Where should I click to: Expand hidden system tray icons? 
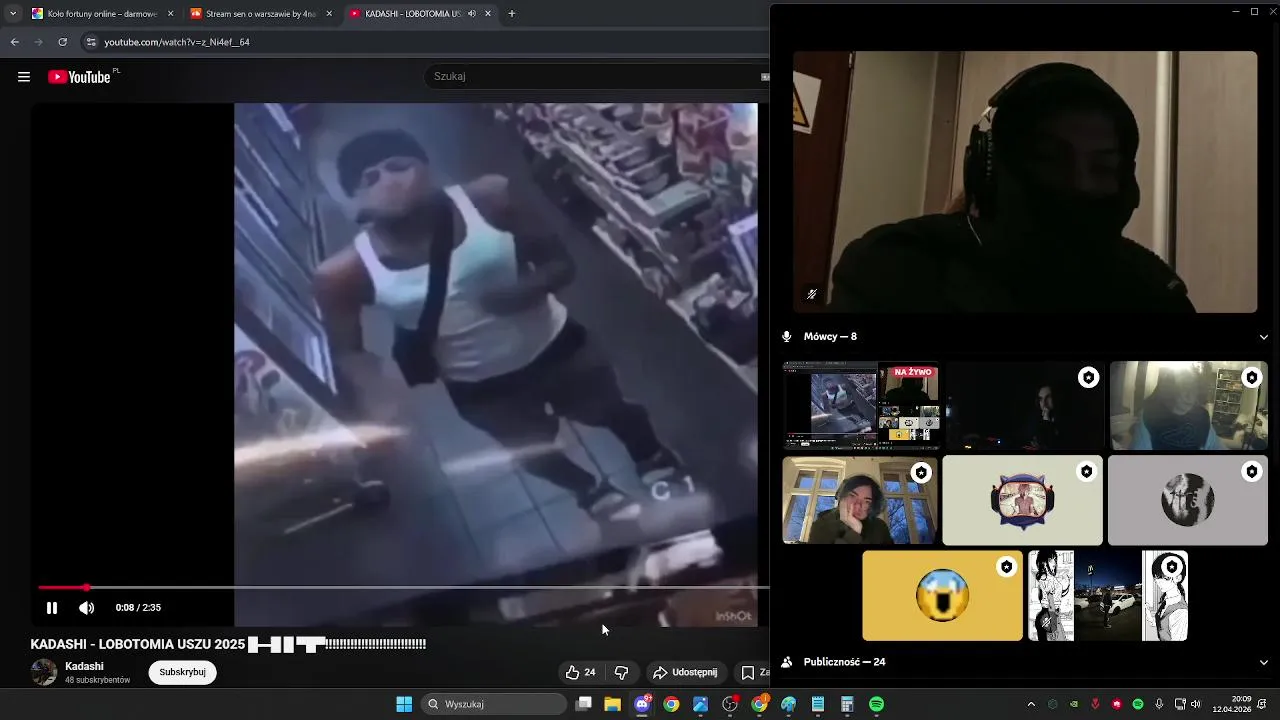click(x=1031, y=704)
